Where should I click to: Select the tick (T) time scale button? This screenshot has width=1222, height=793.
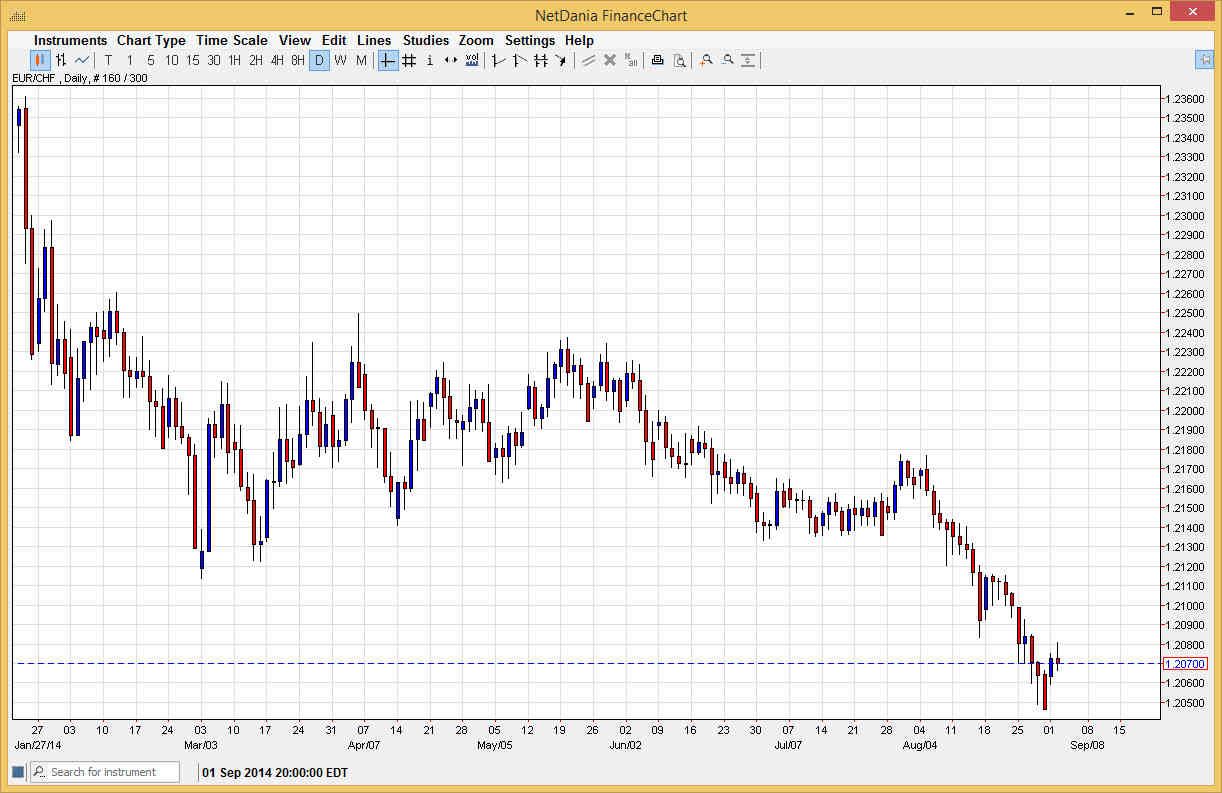coord(109,61)
